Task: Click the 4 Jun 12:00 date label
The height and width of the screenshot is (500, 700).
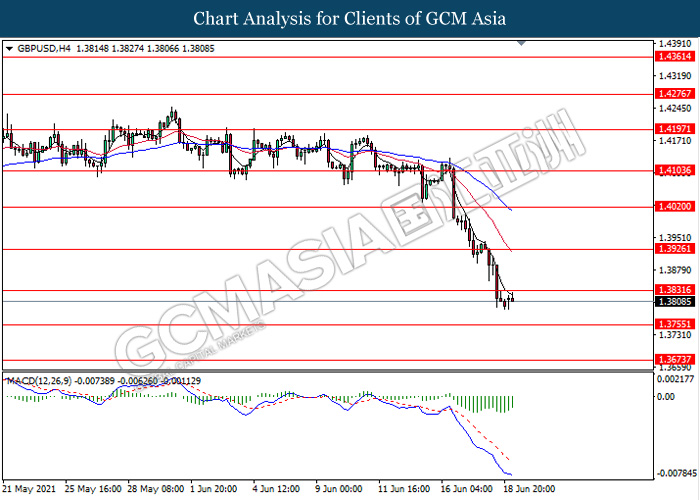Action: 276,489
